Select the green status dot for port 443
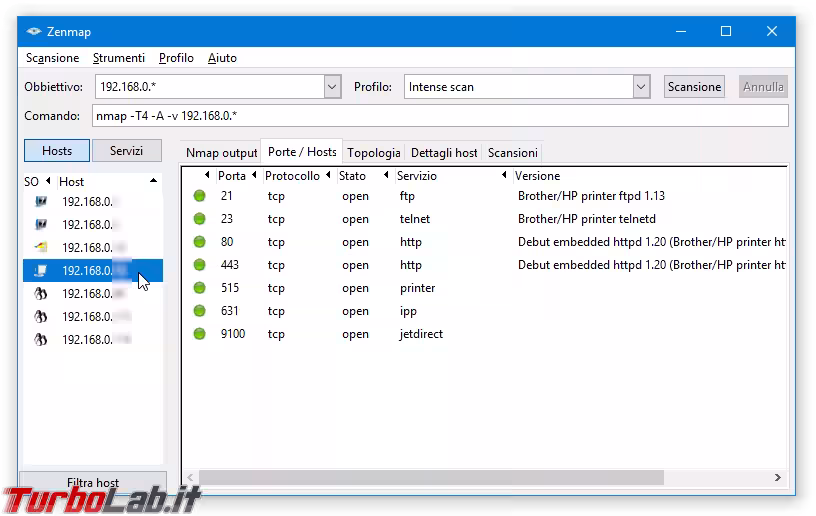The width and height of the screenshot is (816, 516). [x=199, y=264]
